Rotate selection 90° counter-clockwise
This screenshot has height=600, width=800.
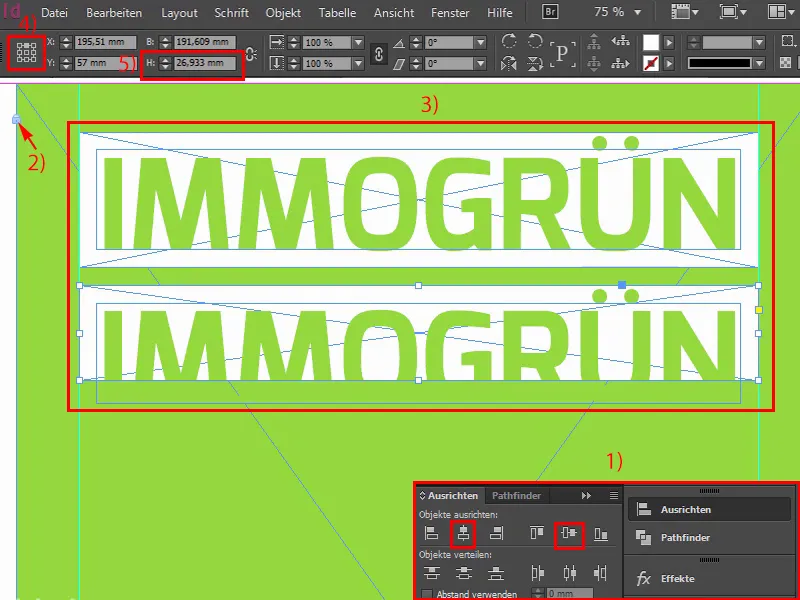(534, 41)
